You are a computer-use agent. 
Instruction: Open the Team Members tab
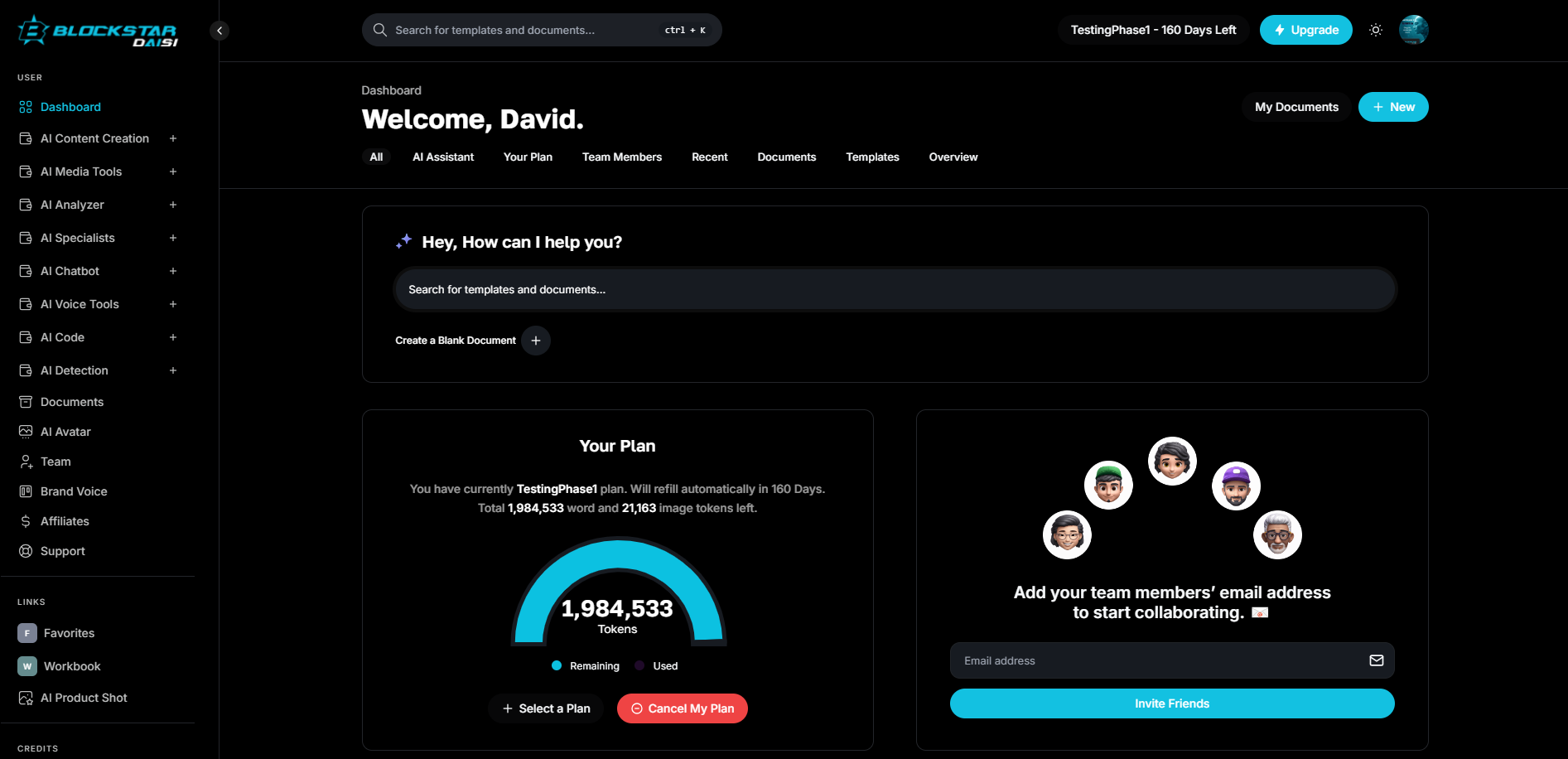pos(621,157)
